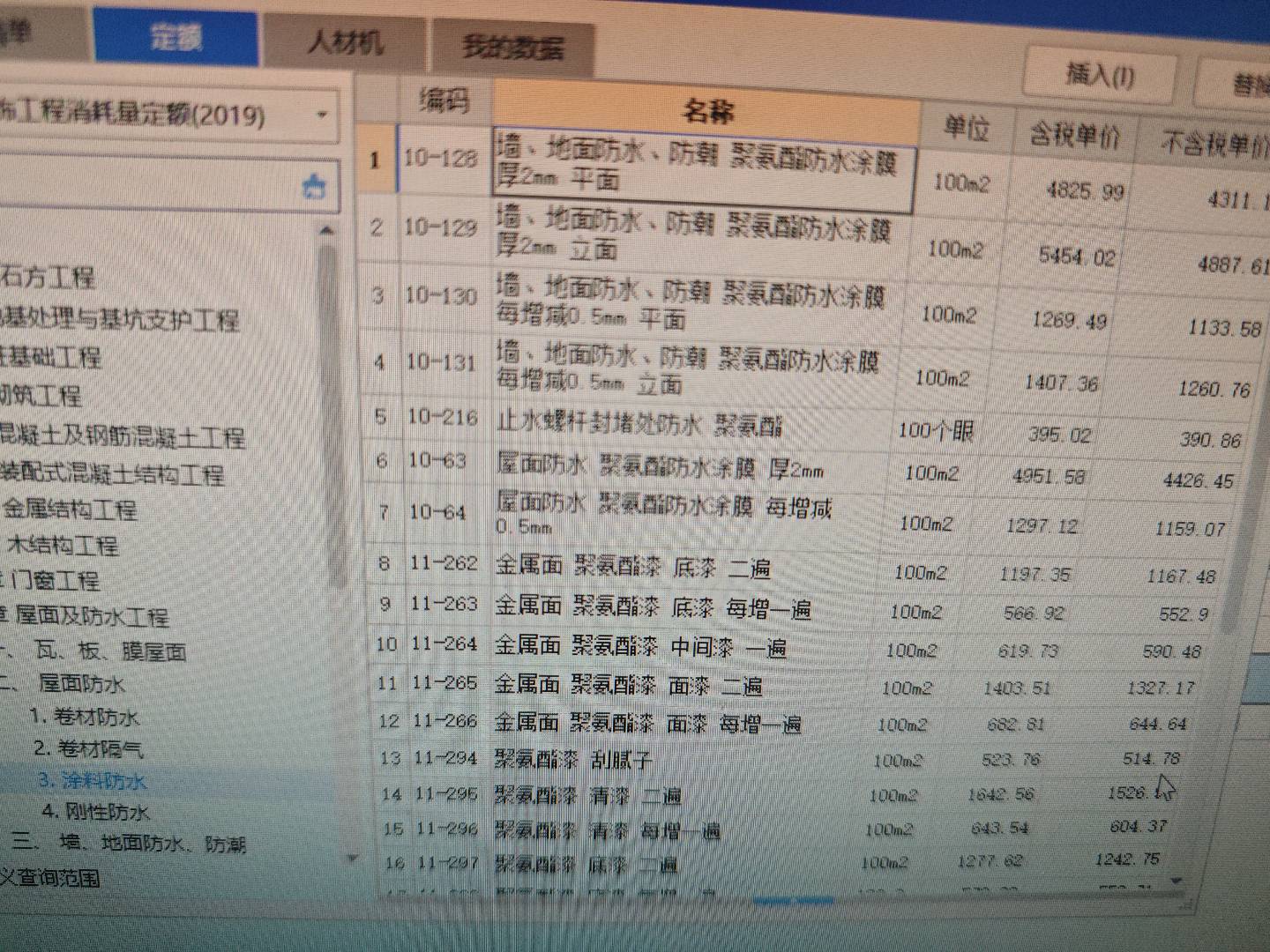Viewport: 1270px width, 952px height.
Task: Select 砌筑工程 tree node
Action: pyautogui.click(x=41, y=395)
